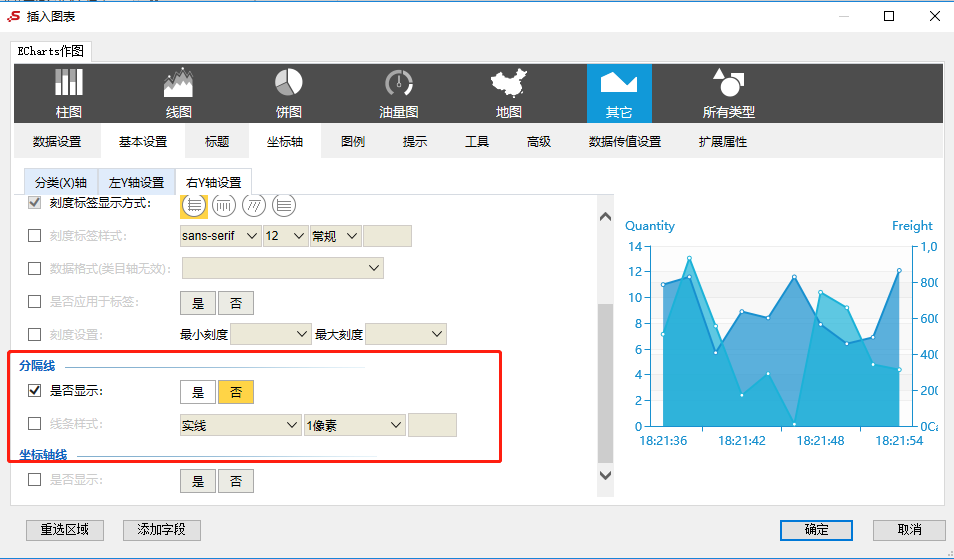The image size is (954, 559).
Task: Open the 左Y轴设置 sub-tab
Action: tap(136, 182)
